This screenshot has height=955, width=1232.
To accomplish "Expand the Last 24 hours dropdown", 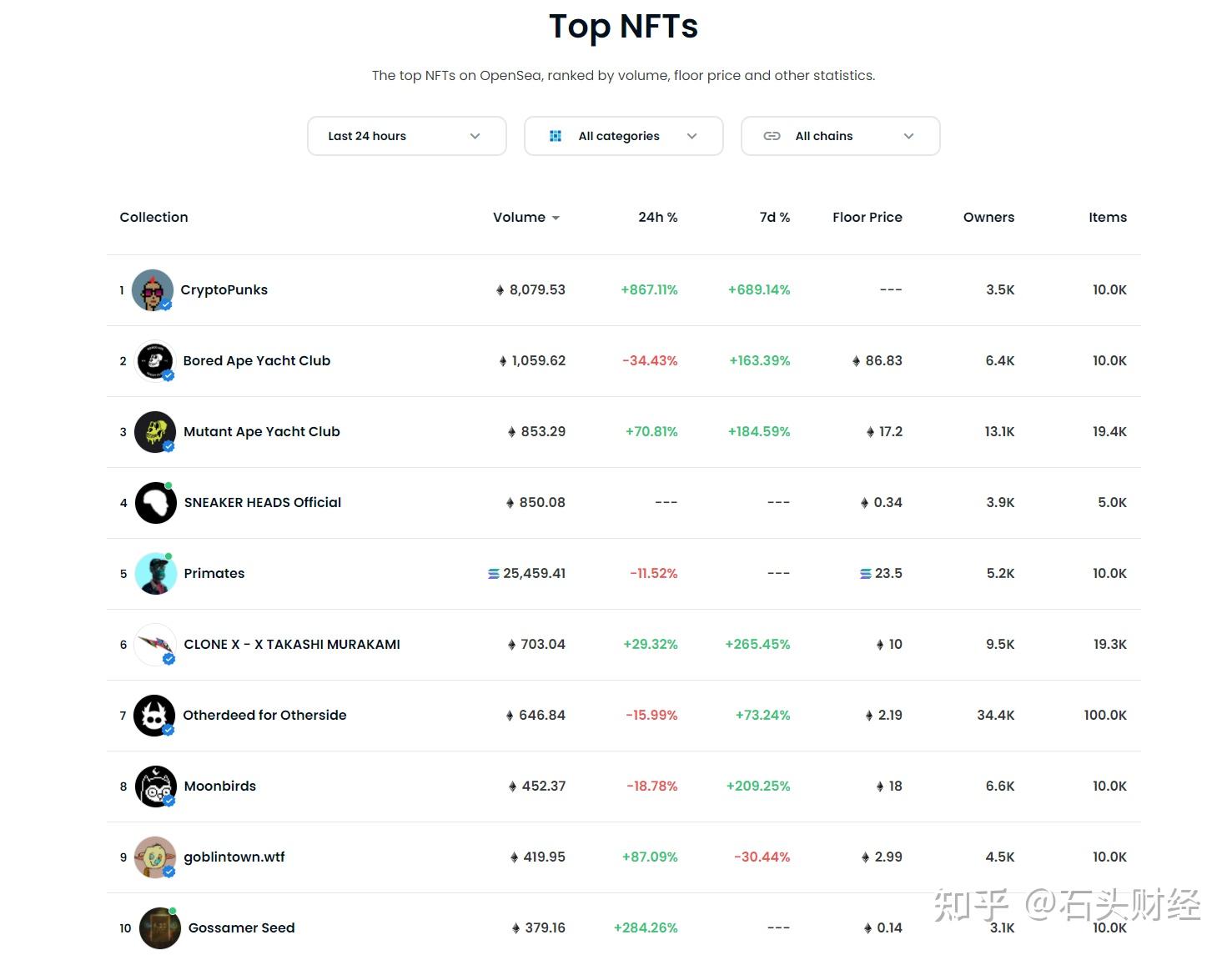I will click(407, 136).
